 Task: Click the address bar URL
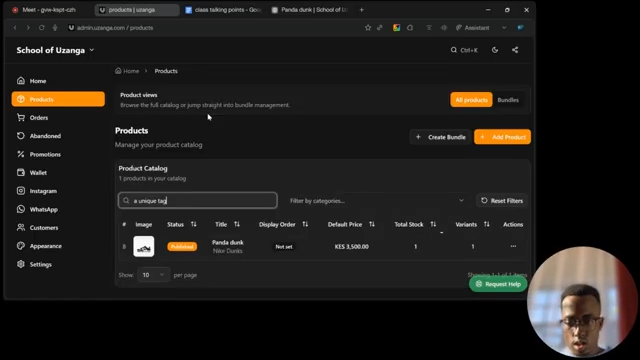[x=115, y=28]
